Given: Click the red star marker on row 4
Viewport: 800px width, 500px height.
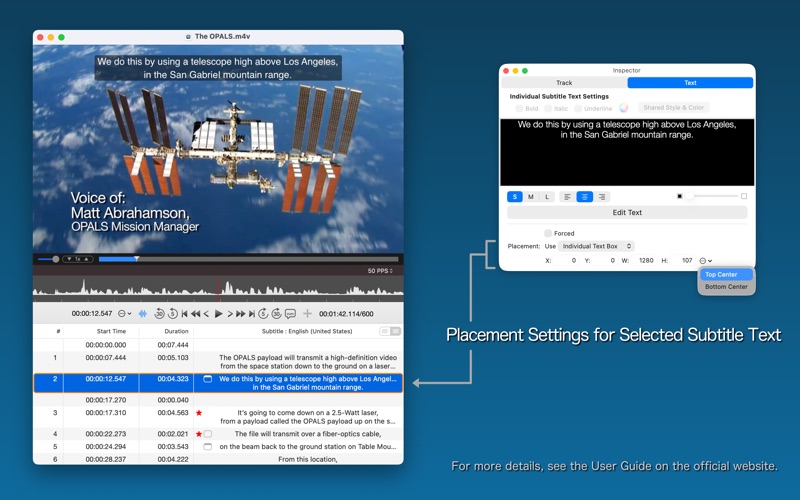Looking at the screenshot, I should 198,434.
